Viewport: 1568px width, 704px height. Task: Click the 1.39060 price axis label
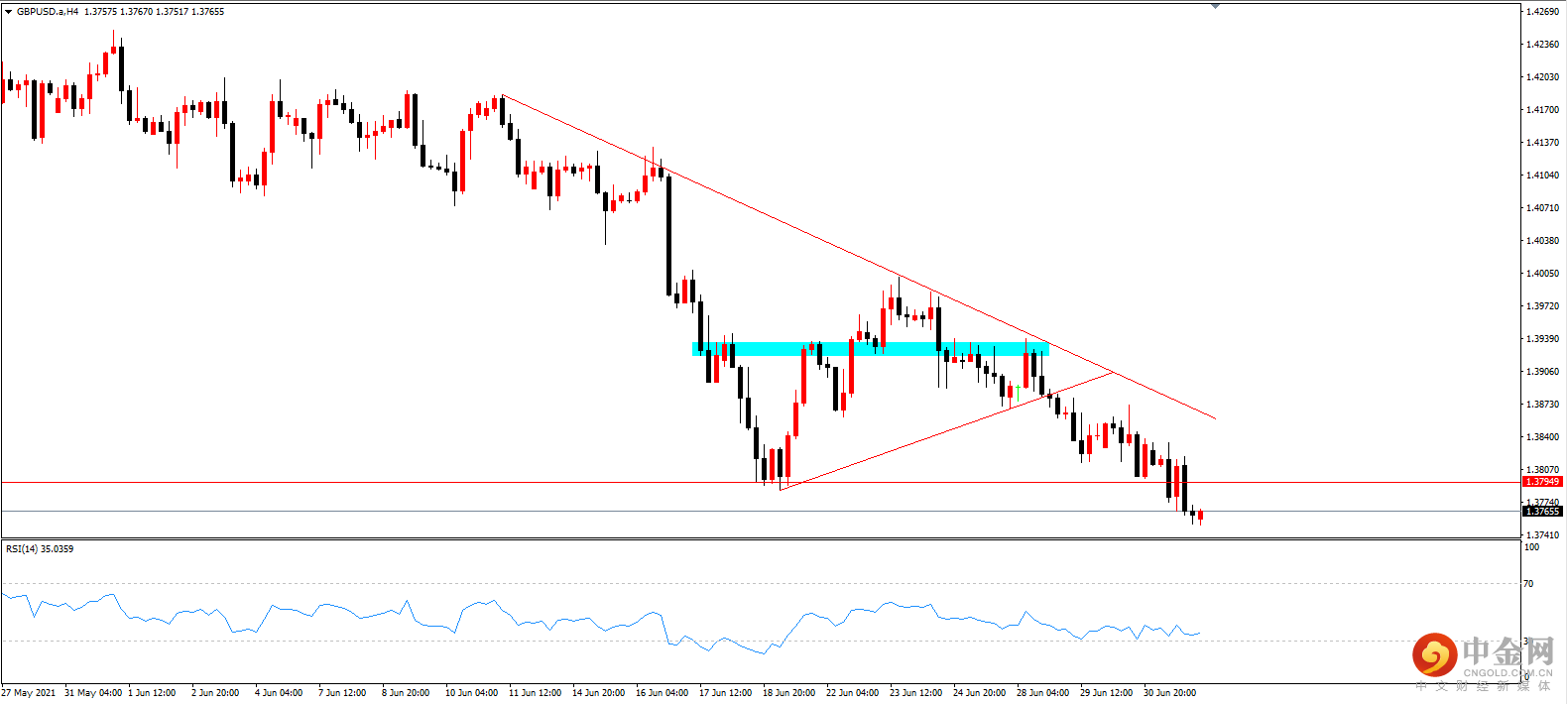click(1542, 372)
